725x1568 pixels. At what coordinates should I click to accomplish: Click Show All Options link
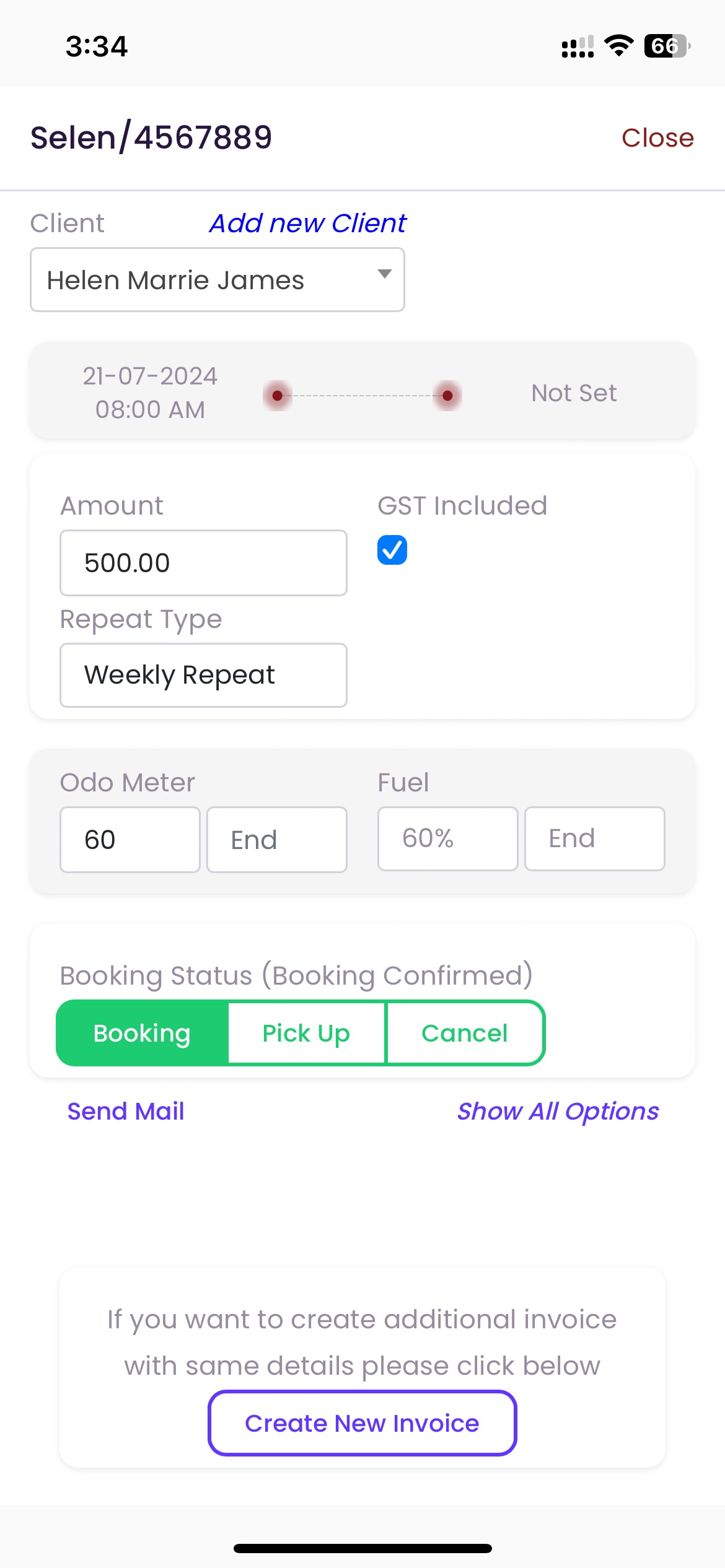tap(558, 1111)
